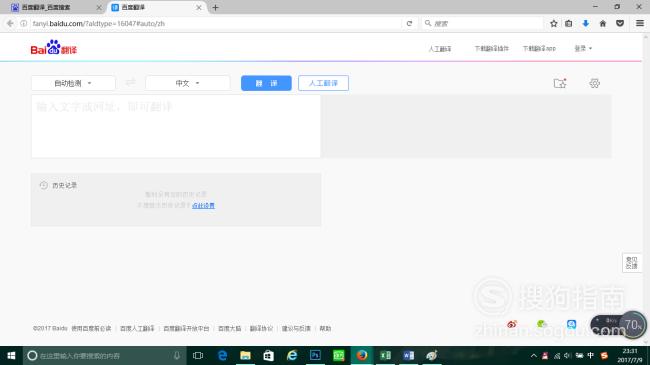Image resolution: width=650 pixels, height=365 pixels.
Task: Click the Cortana search box on taskbar
Action: point(105,355)
